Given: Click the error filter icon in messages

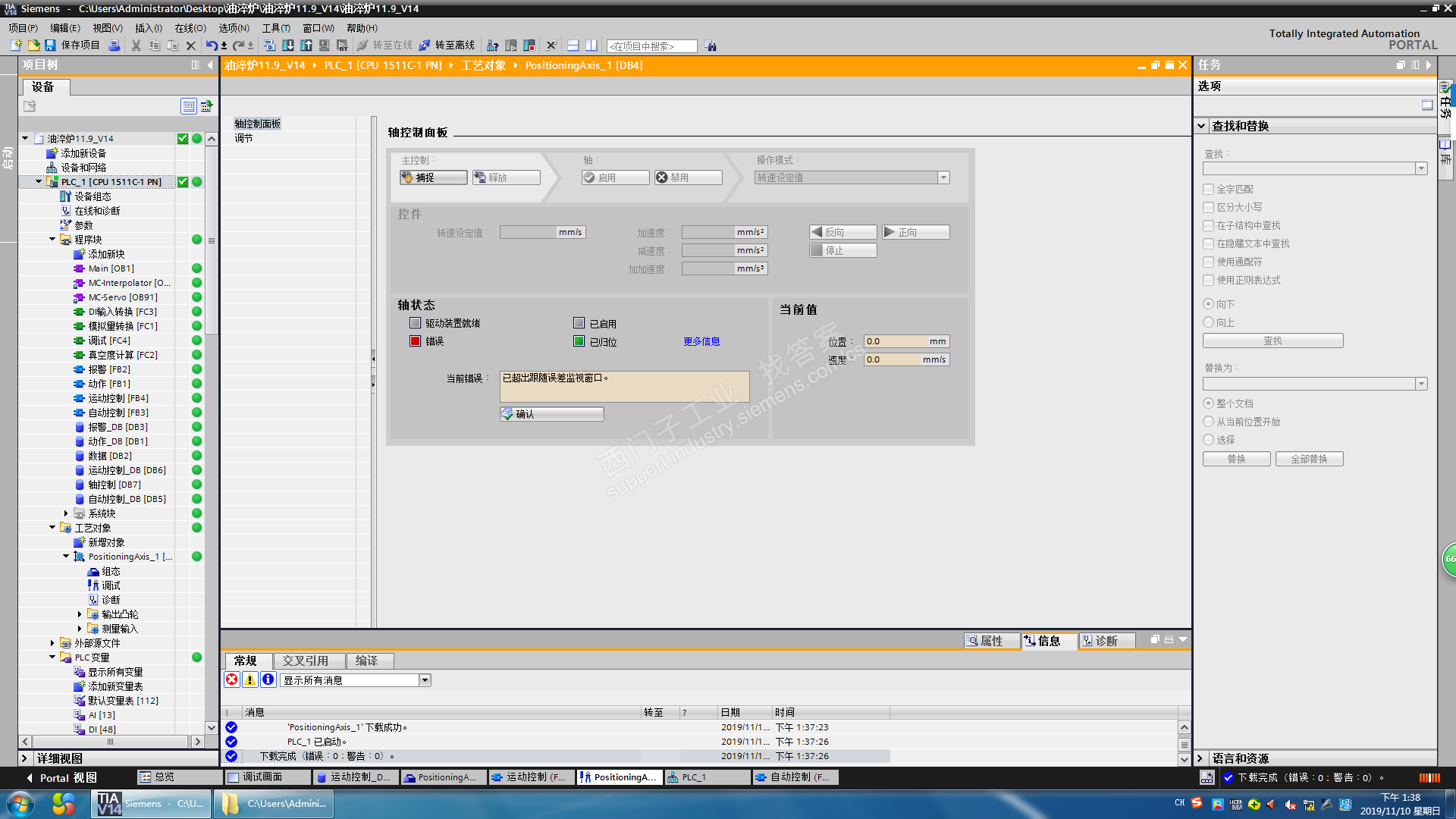Looking at the screenshot, I should (x=232, y=680).
